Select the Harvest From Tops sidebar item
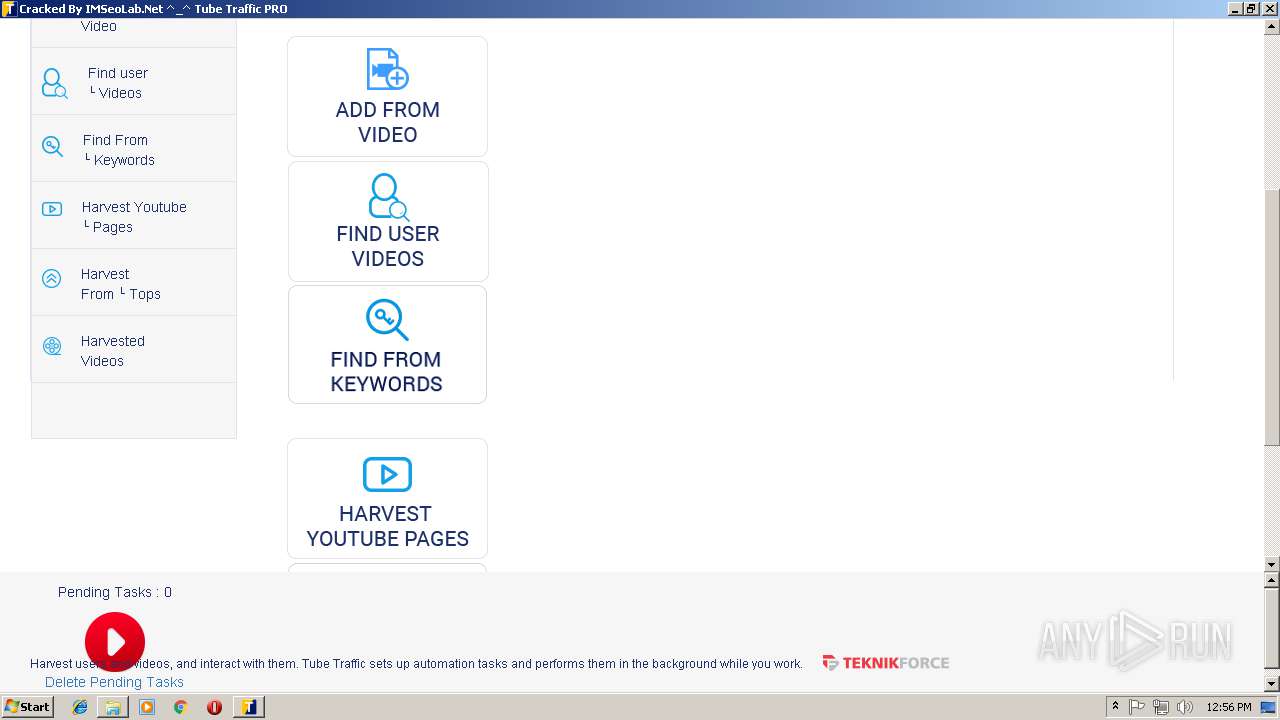The width and height of the screenshot is (1280, 720). (134, 283)
